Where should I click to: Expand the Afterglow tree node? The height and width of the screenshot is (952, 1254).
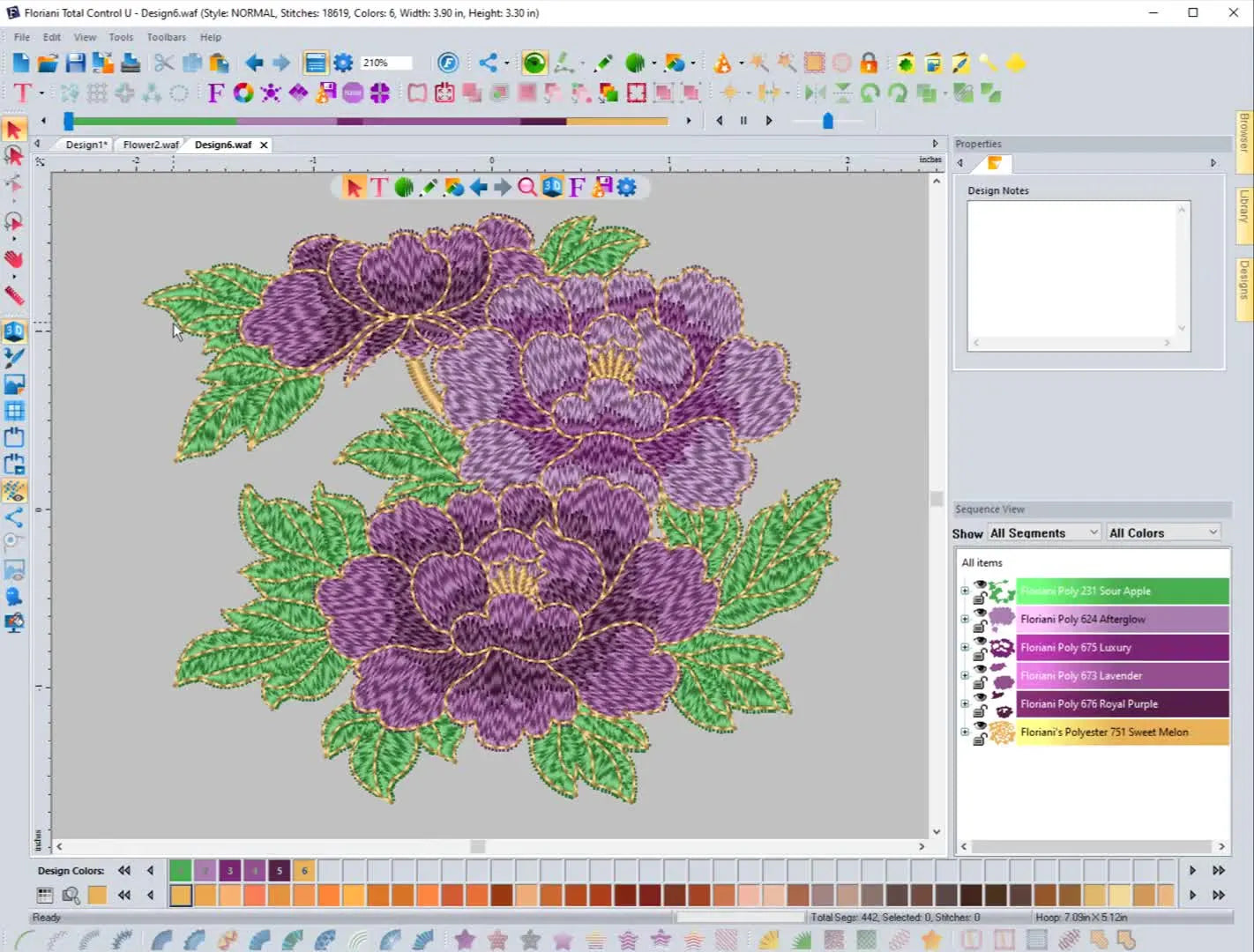pyautogui.click(x=965, y=620)
